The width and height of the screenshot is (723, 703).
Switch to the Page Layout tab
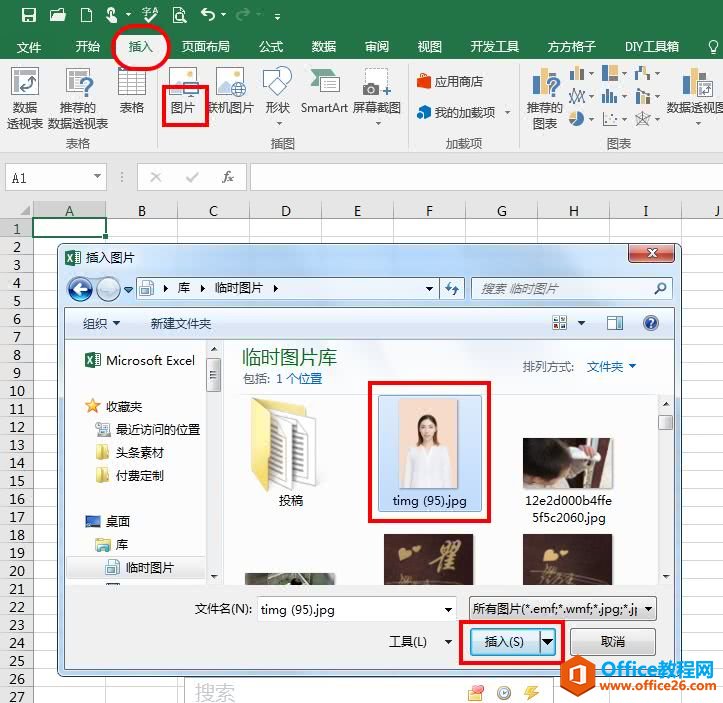(205, 46)
